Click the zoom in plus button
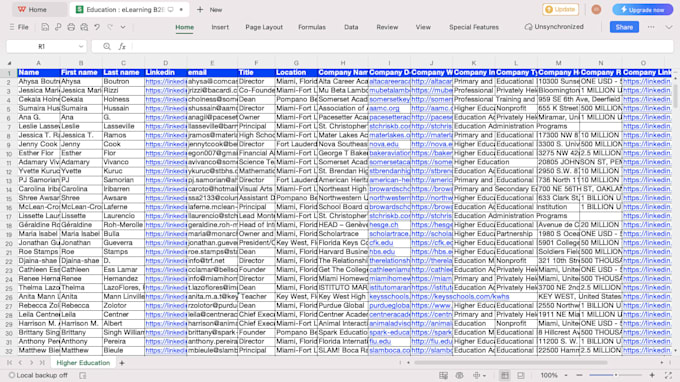The image size is (680, 382). pos(652,375)
